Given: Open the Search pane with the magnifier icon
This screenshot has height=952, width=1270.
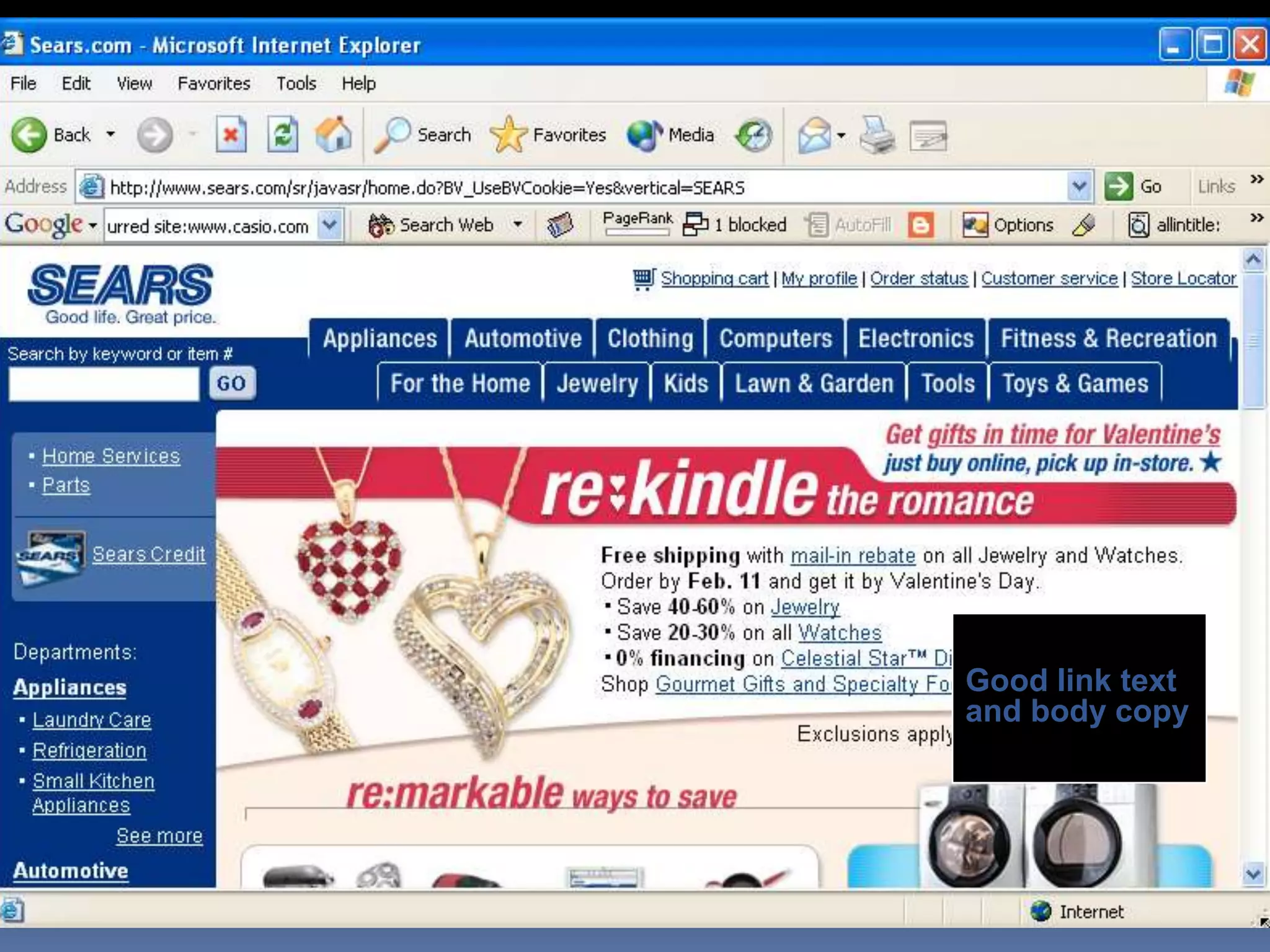Looking at the screenshot, I should pyautogui.click(x=392, y=134).
